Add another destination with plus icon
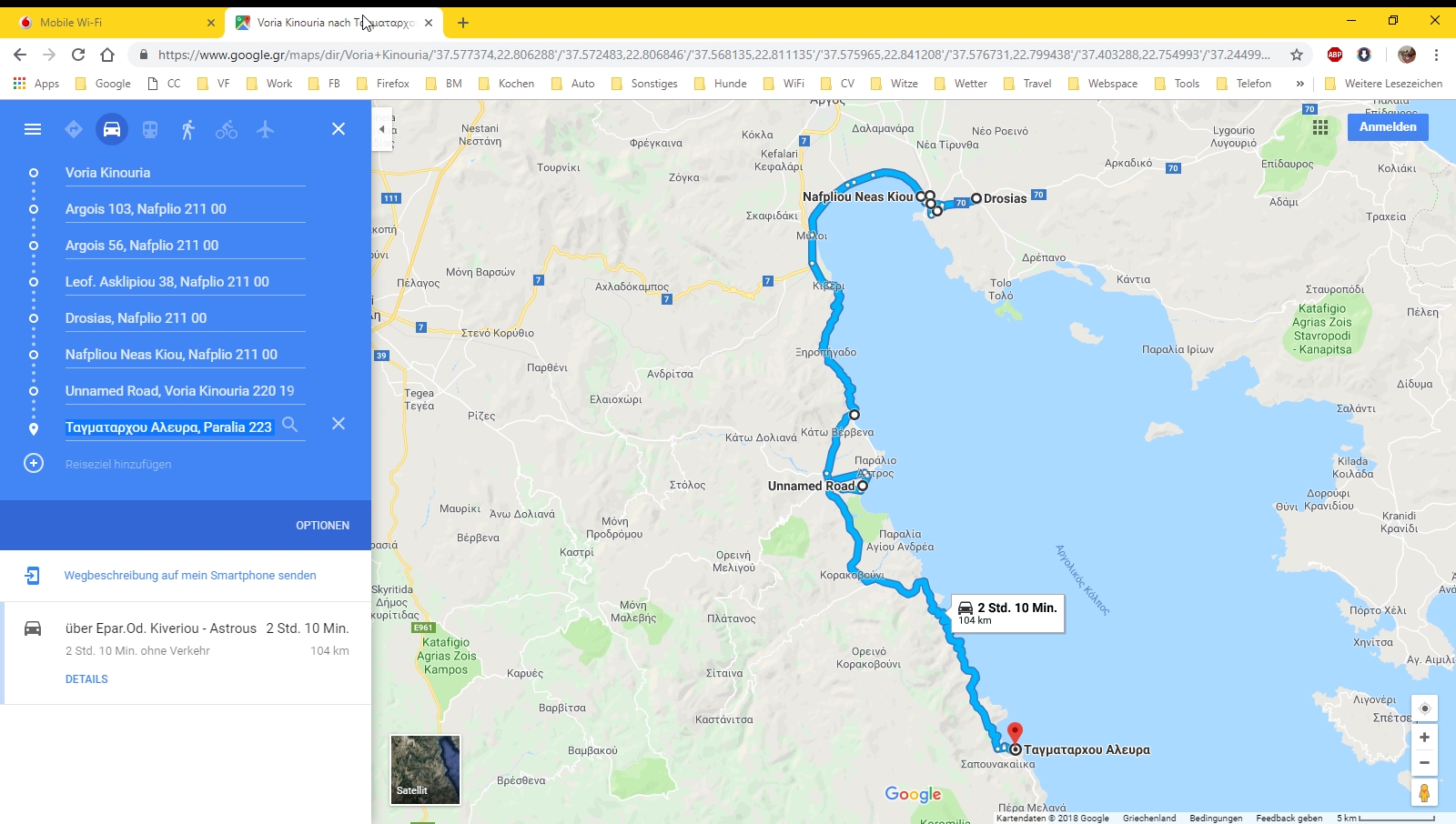 pos(34,464)
